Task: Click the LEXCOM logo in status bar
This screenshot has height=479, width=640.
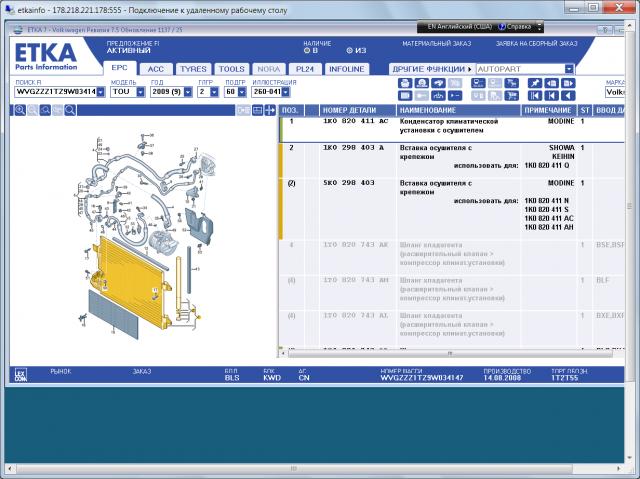Action: tap(20, 375)
